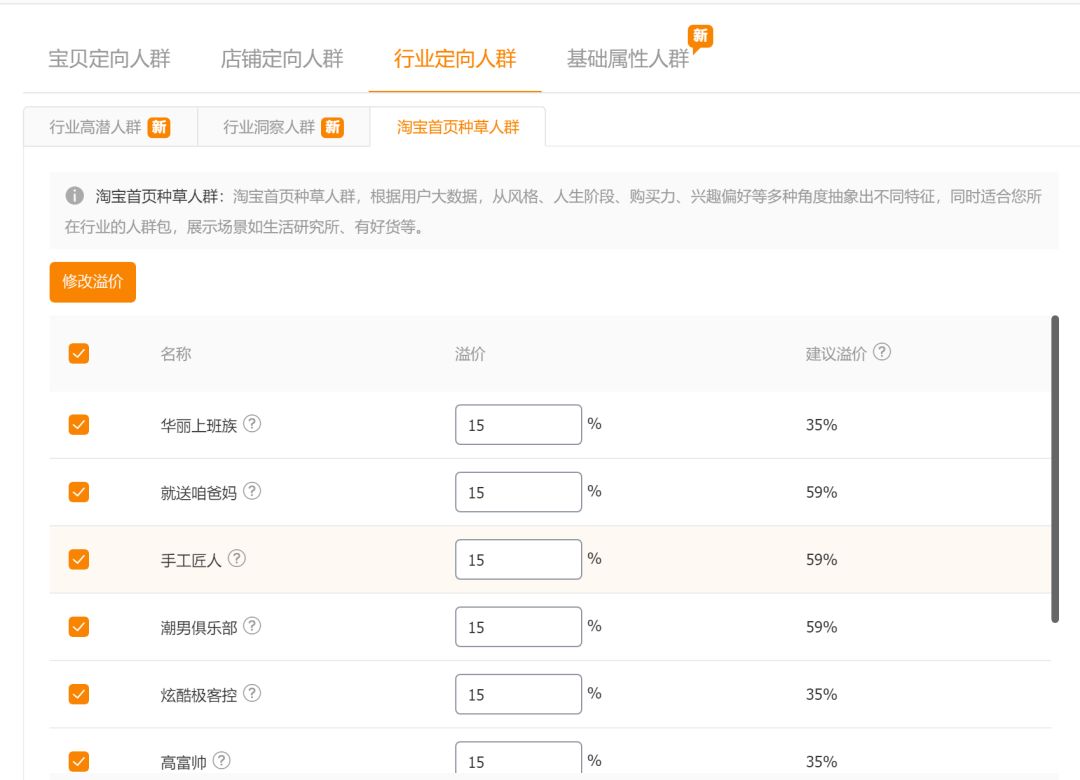Image resolution: width=1080 pixels, height=780 pixels.
Task: Toggle the select-all checkbox in the header row
Action: click(79, 352)
